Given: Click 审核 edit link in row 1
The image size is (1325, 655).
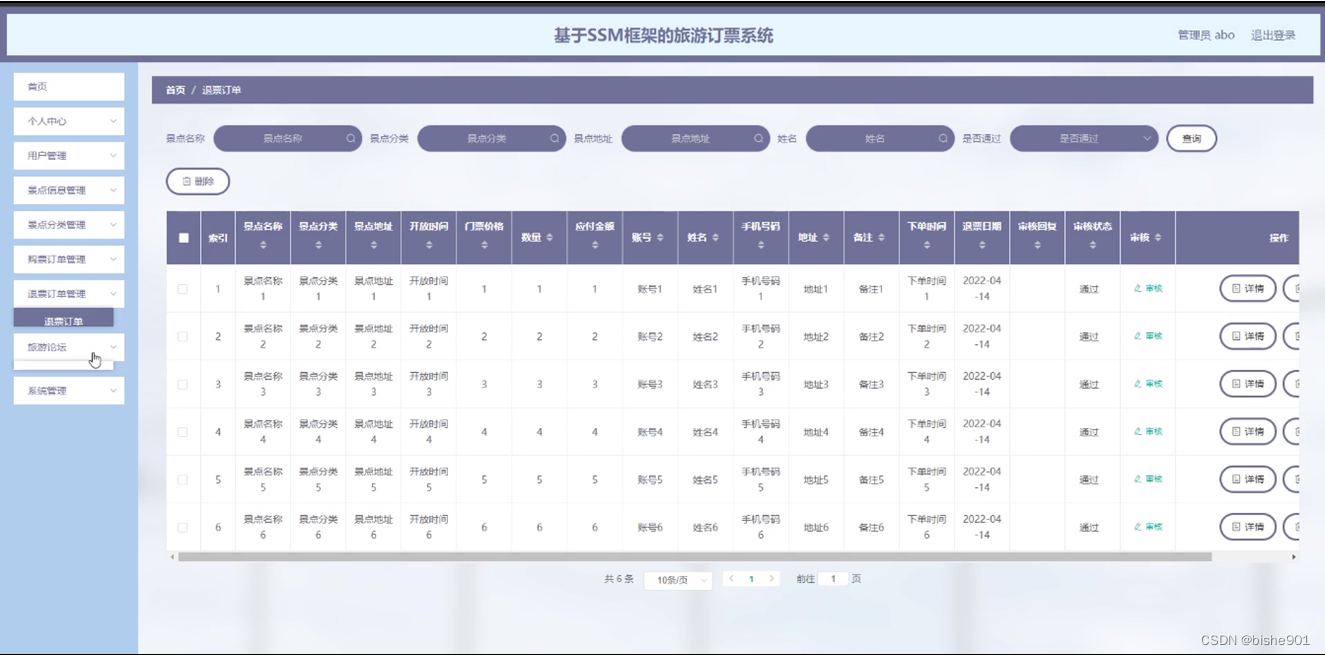Looking at the screenshot, I should tap(1148, 288).
